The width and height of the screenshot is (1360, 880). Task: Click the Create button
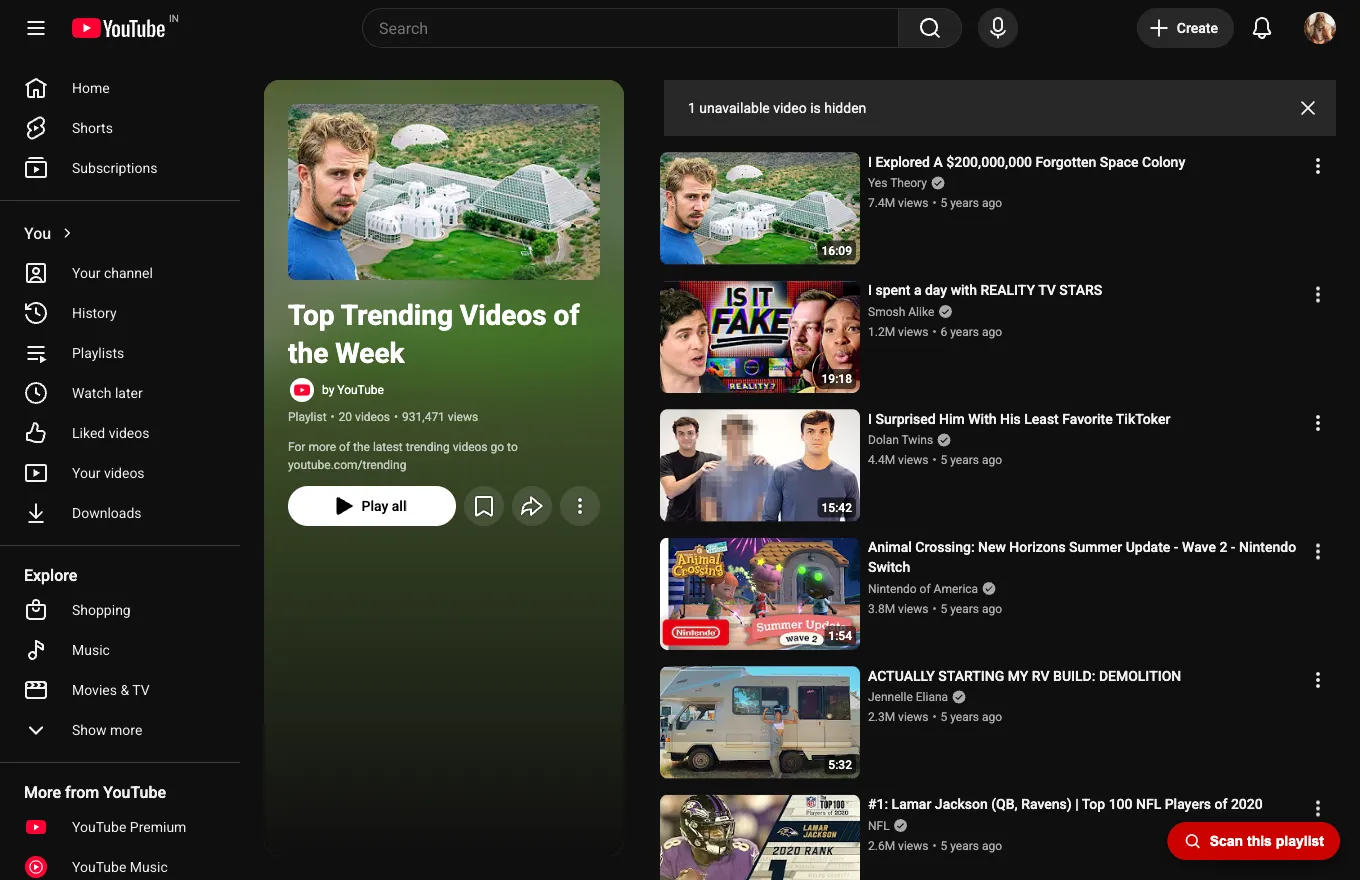pyautogui.click(x=1185, y=28)
